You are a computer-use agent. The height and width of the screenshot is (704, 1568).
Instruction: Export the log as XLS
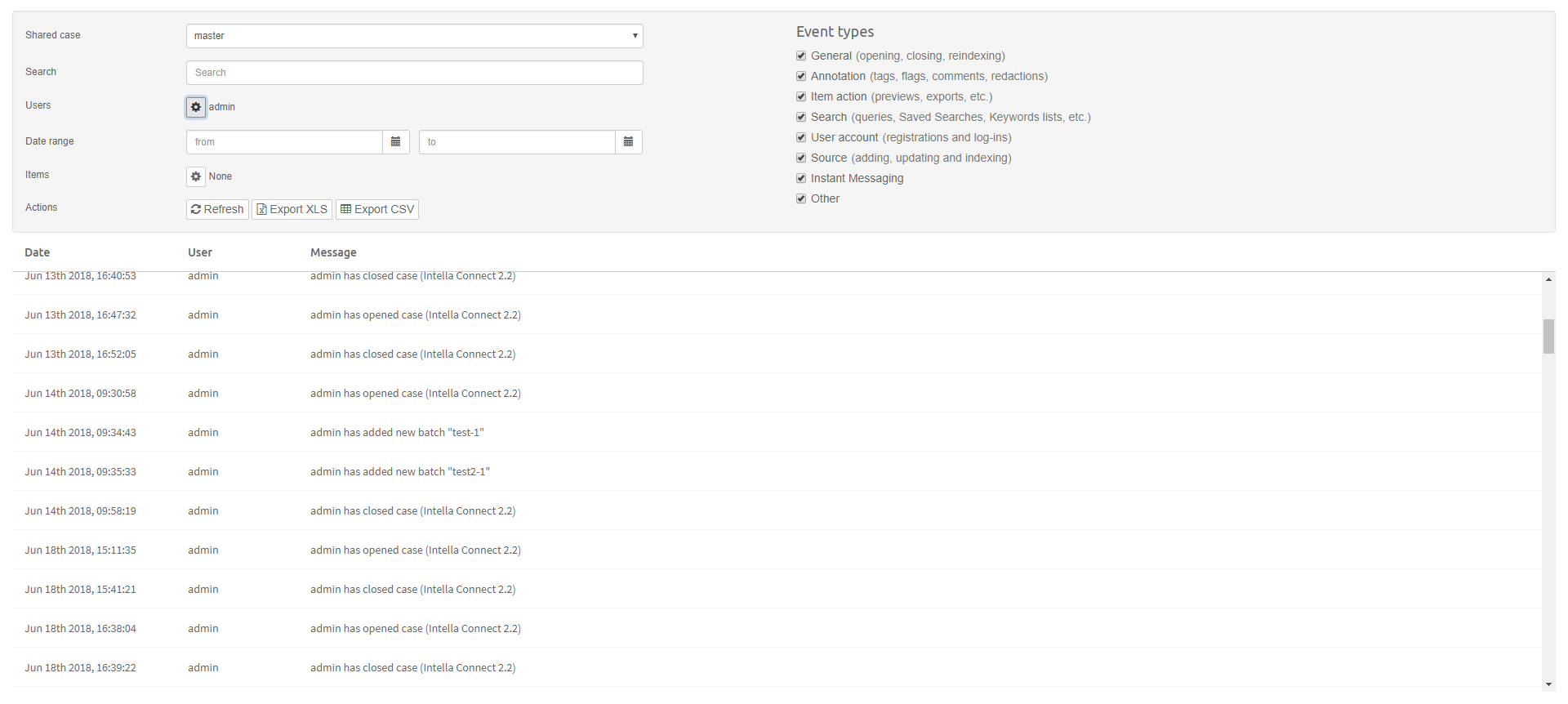coord(292,210)
